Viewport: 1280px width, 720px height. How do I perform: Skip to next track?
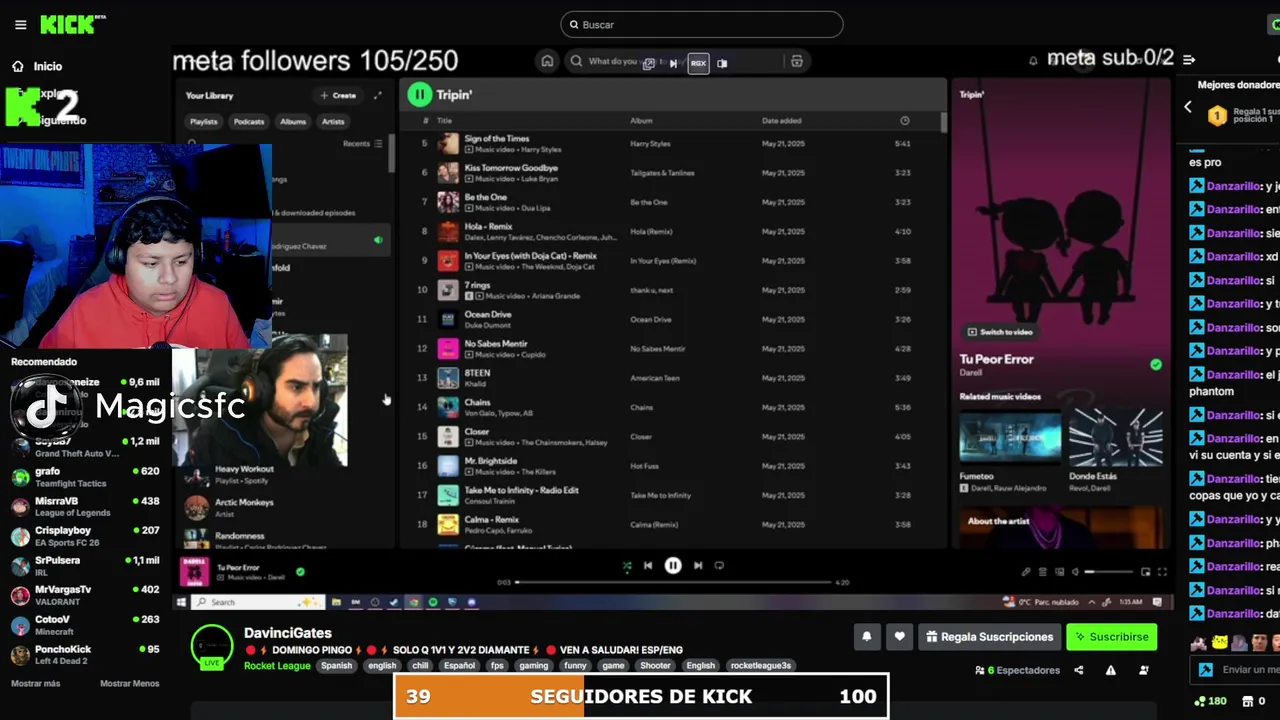698,566
